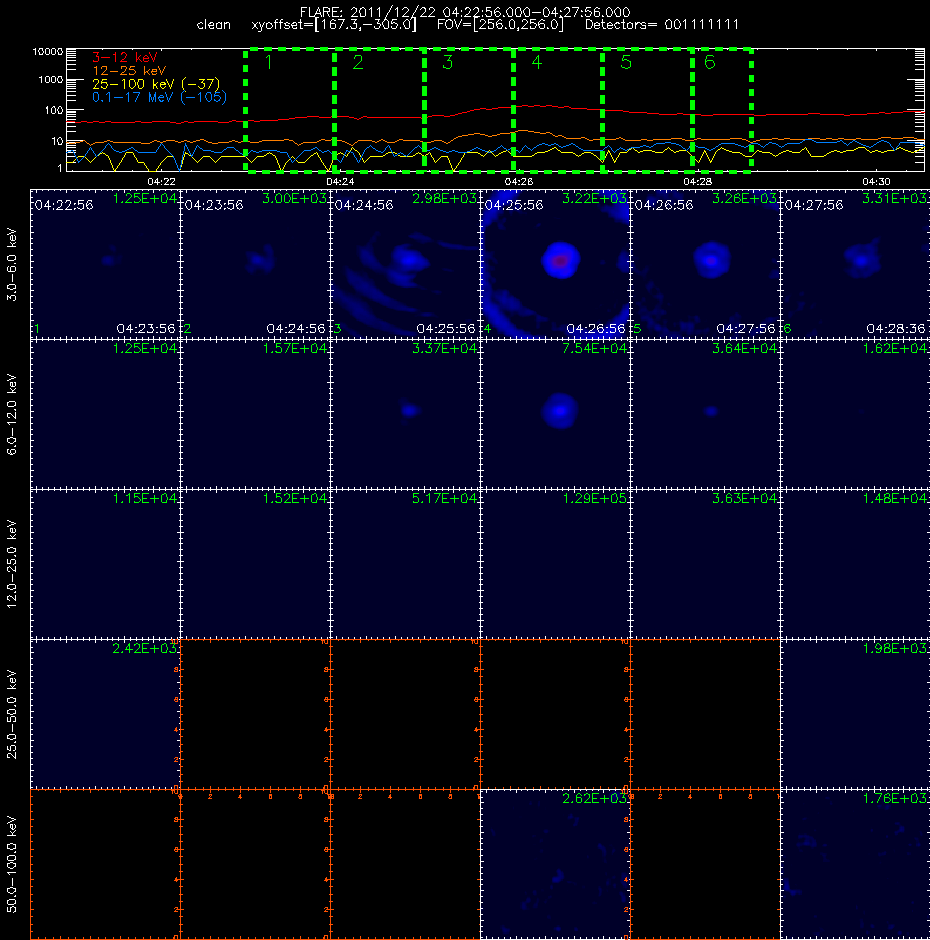Image resolution: width=930 pixels, height=940 pixels.
Task: Click the 7.54E+04 peak value
Action: point(594,348)
